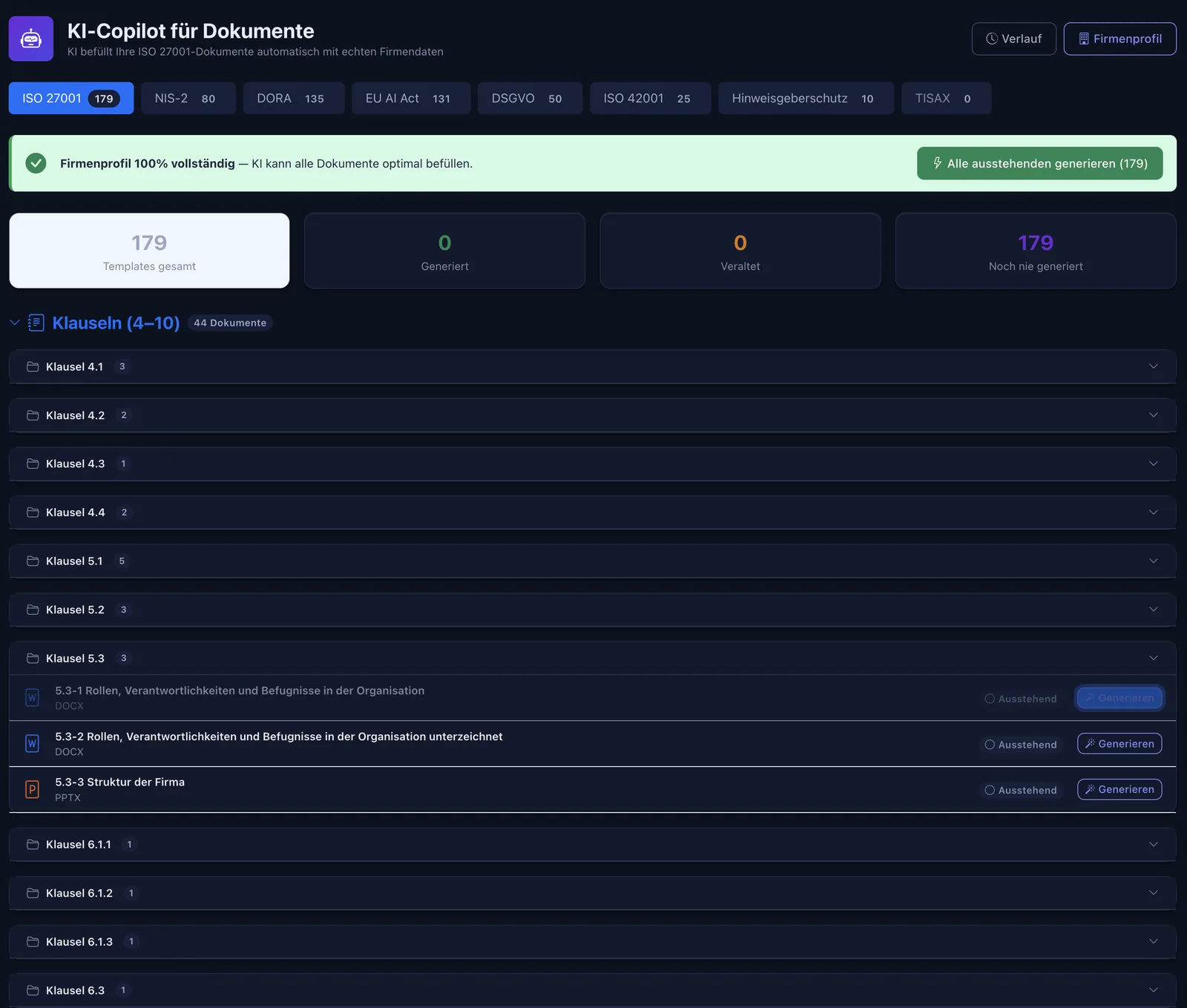Click the KI-Copilot robot logo icon

point(31,39)
